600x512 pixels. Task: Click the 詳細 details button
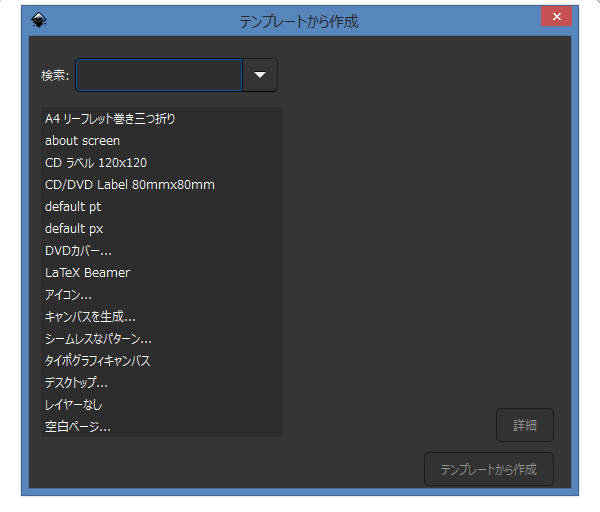[x=525, y=425]
